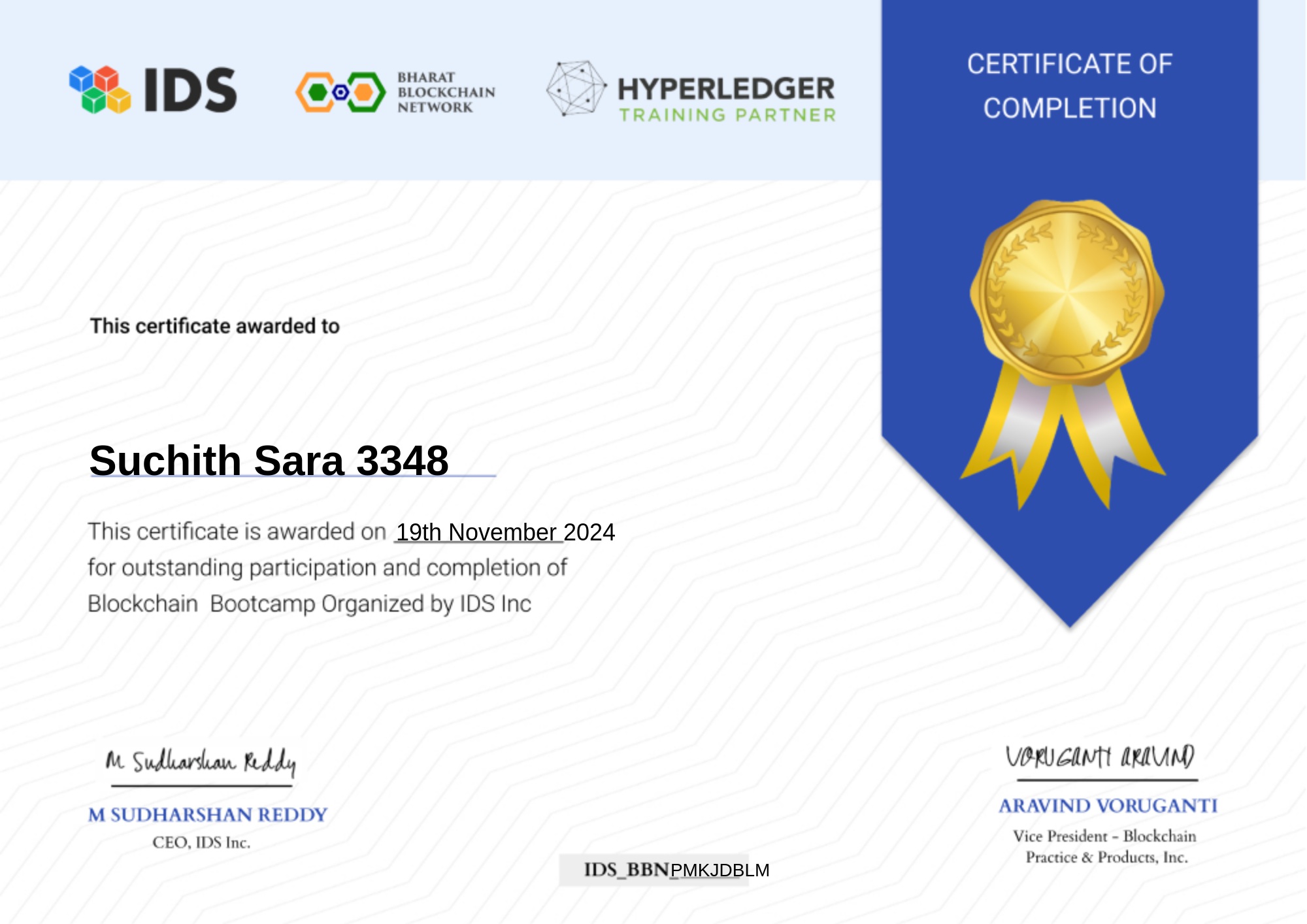Click the Certificate of Completion heading

pos(1070,86)
